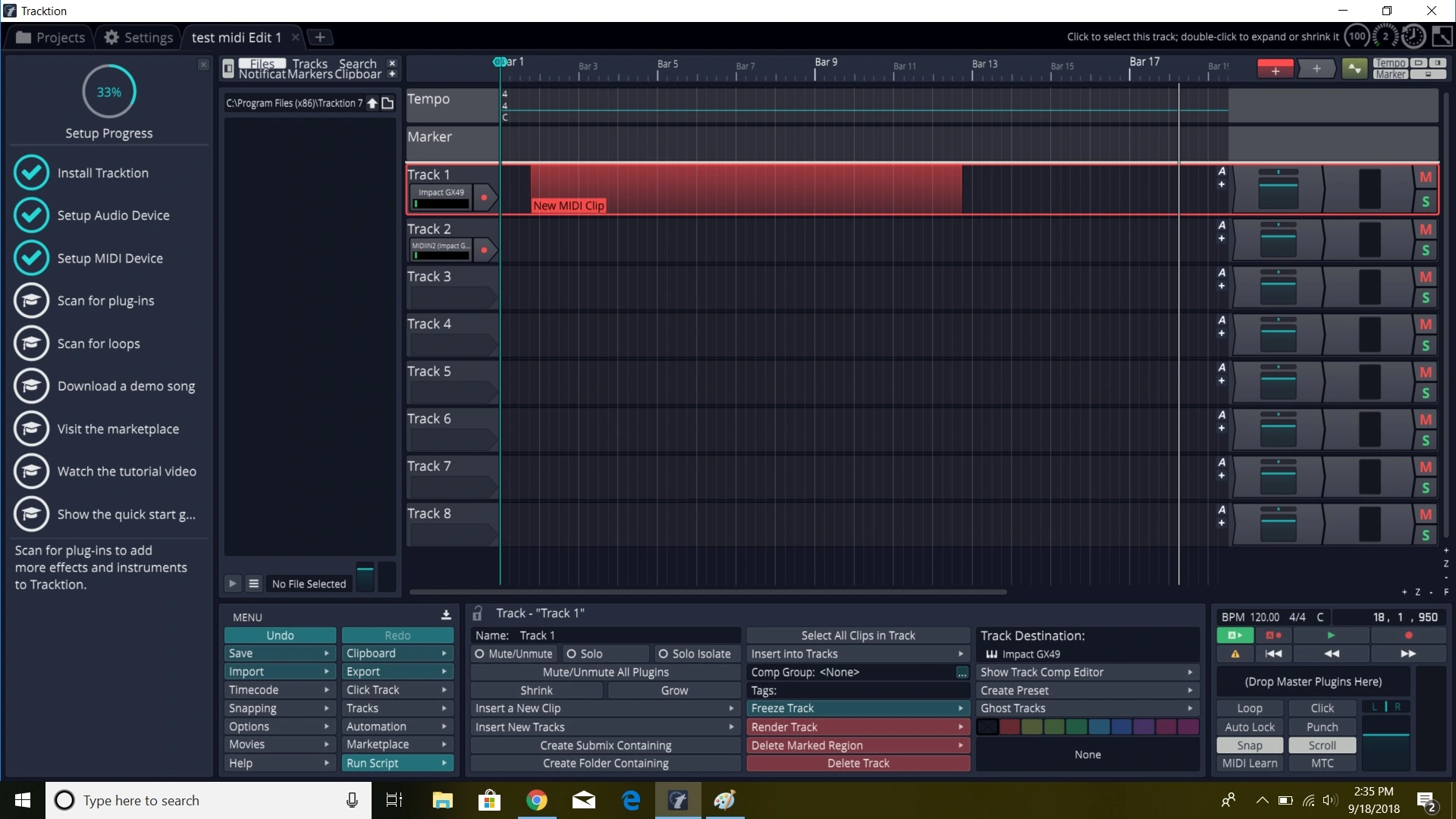
Task: Solo Track 2 with S button
Action: [1426, 250]
